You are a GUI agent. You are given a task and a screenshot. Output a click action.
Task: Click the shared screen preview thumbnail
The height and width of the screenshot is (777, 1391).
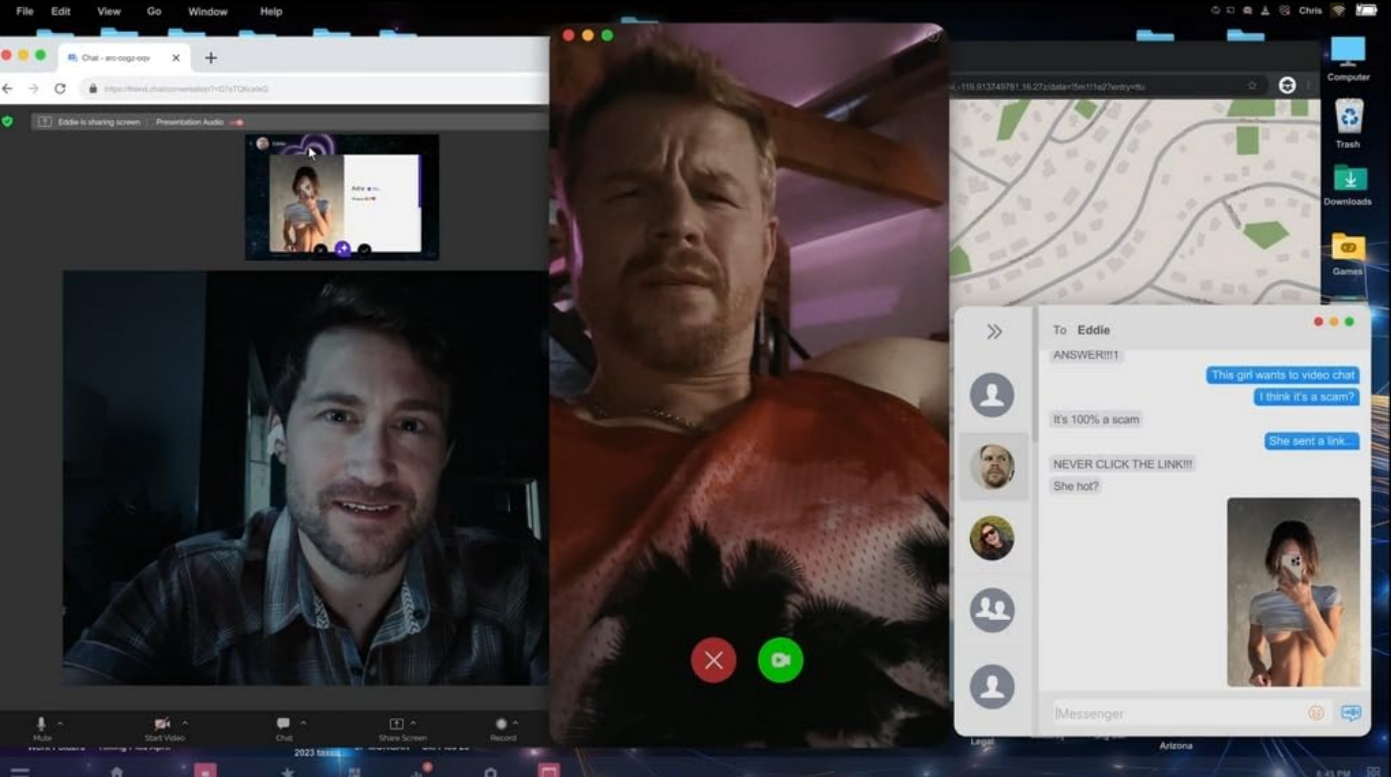click(342, 197)
